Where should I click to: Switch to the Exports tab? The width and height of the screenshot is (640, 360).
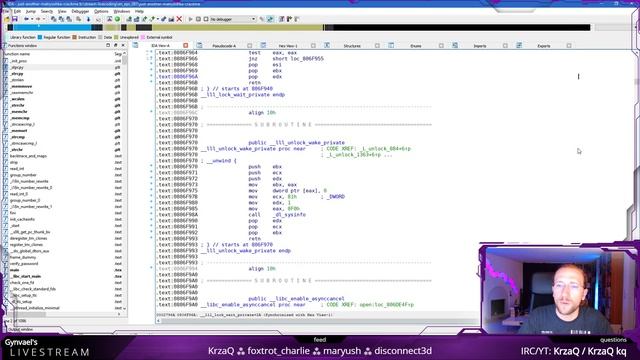(544, 46)
